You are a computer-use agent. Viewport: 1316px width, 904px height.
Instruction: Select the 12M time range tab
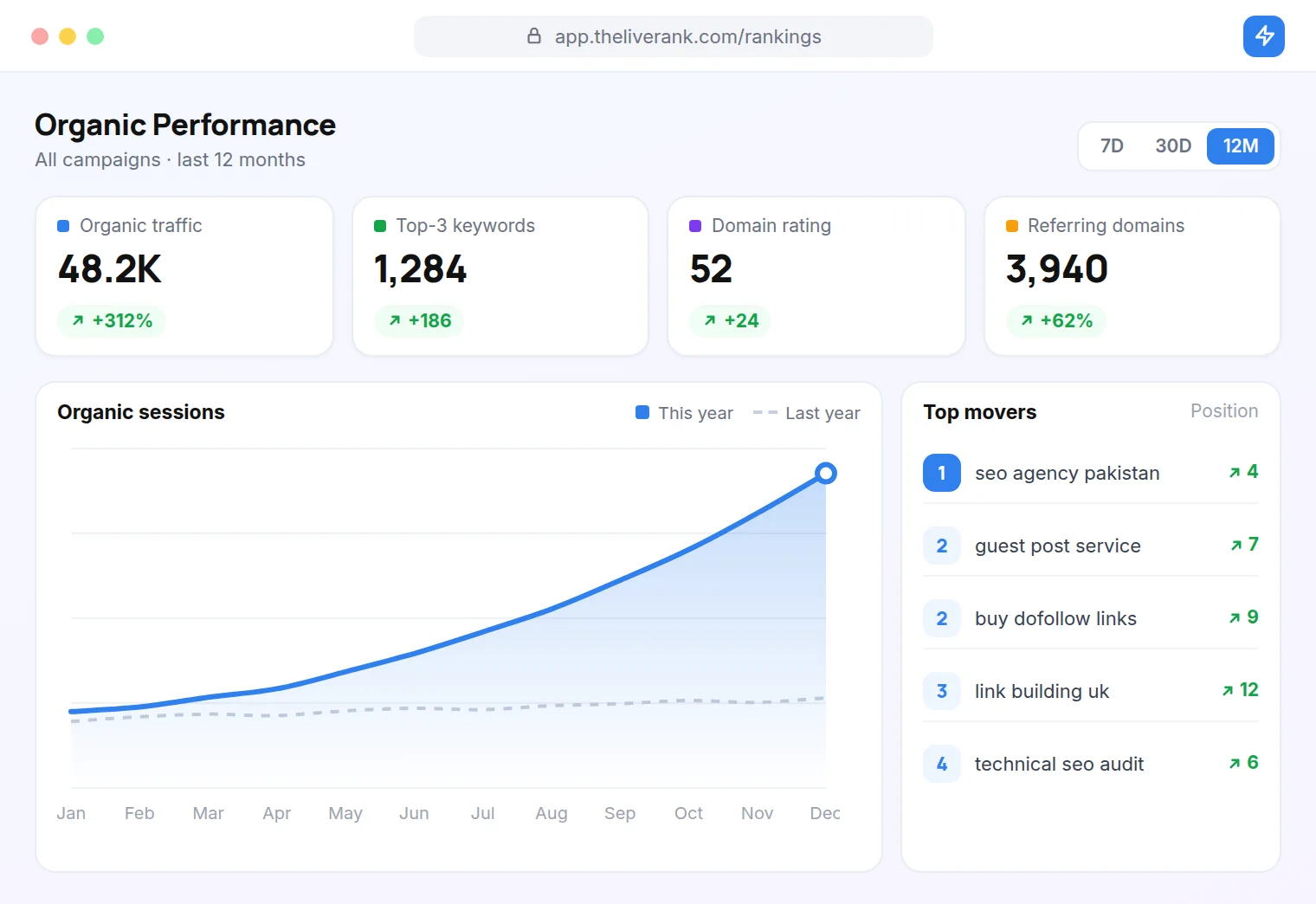pyautogui.click(x=1241, y=145)
